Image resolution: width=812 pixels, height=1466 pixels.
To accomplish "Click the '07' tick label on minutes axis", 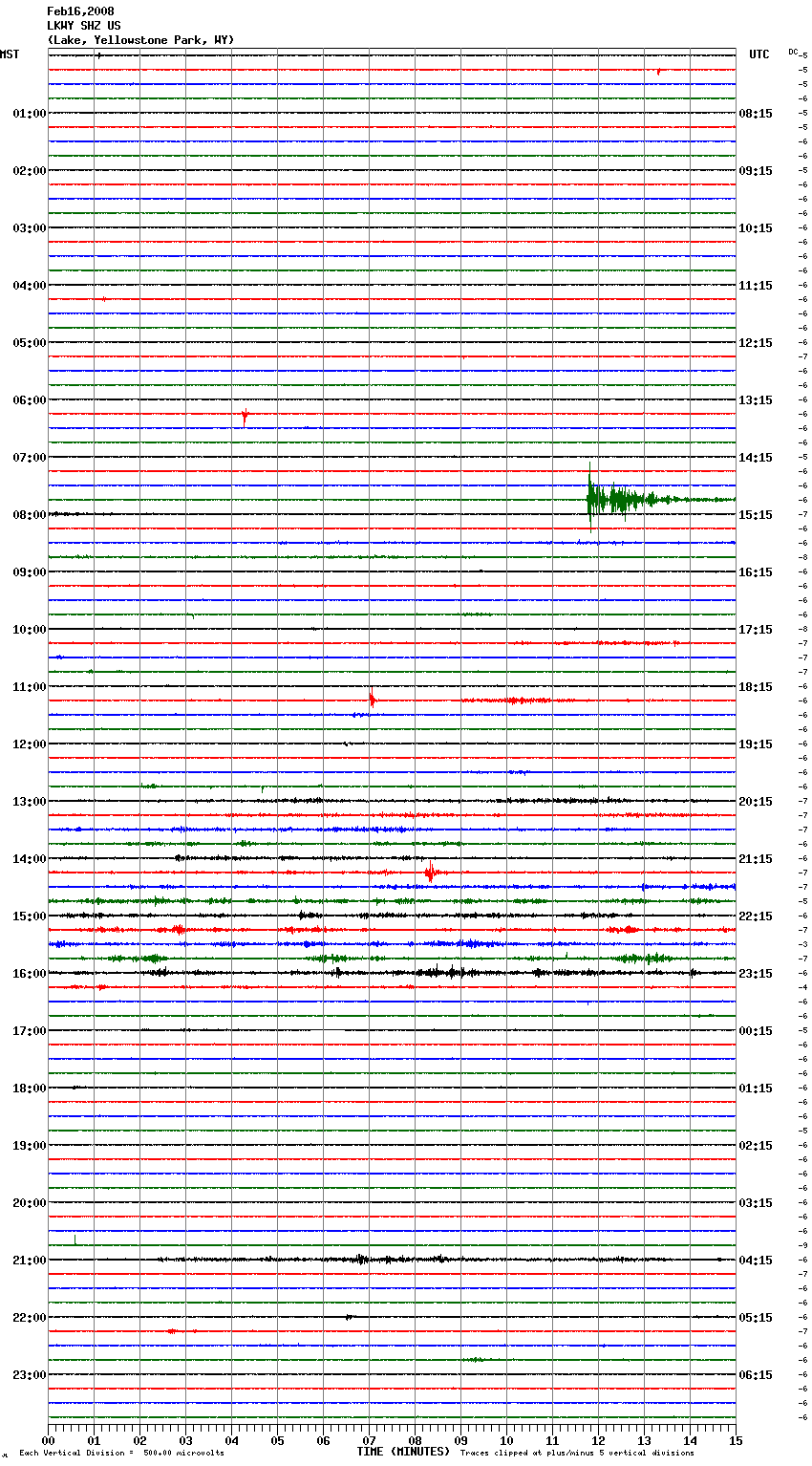I will 369,1440.
